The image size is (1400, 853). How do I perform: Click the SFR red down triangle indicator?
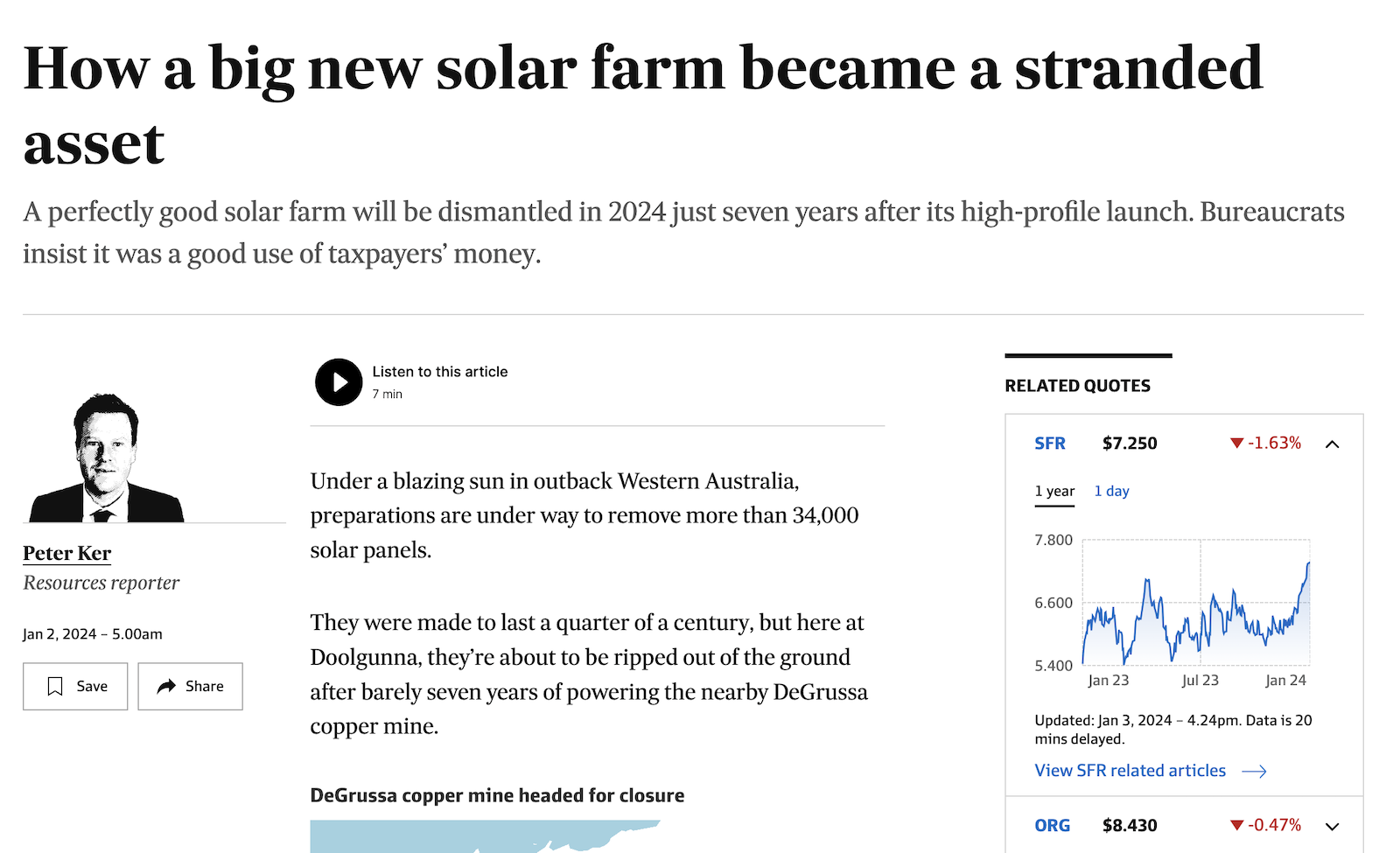(1236, 444)
